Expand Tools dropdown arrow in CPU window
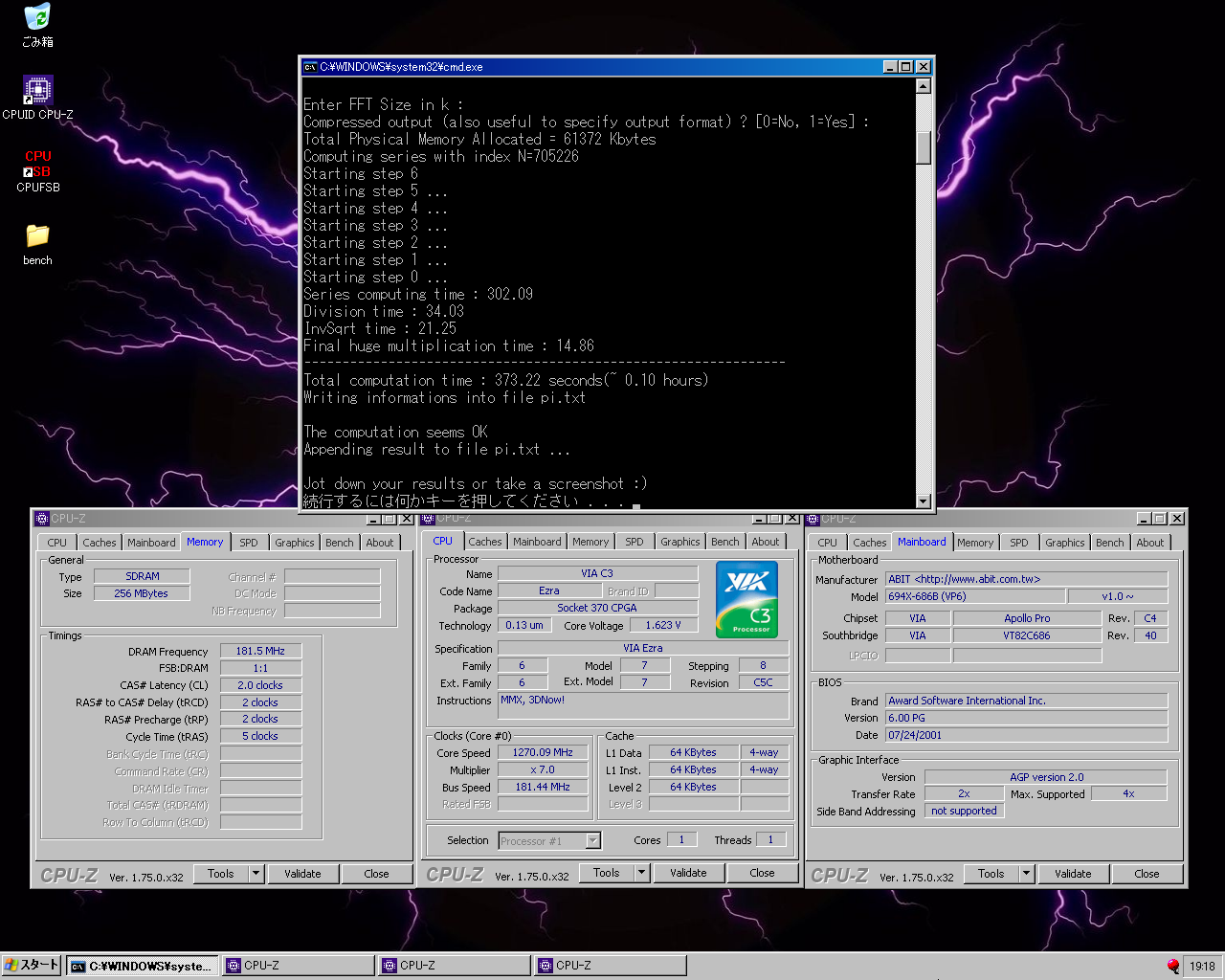Screen dimensions: 1225x980 point(641,873)
